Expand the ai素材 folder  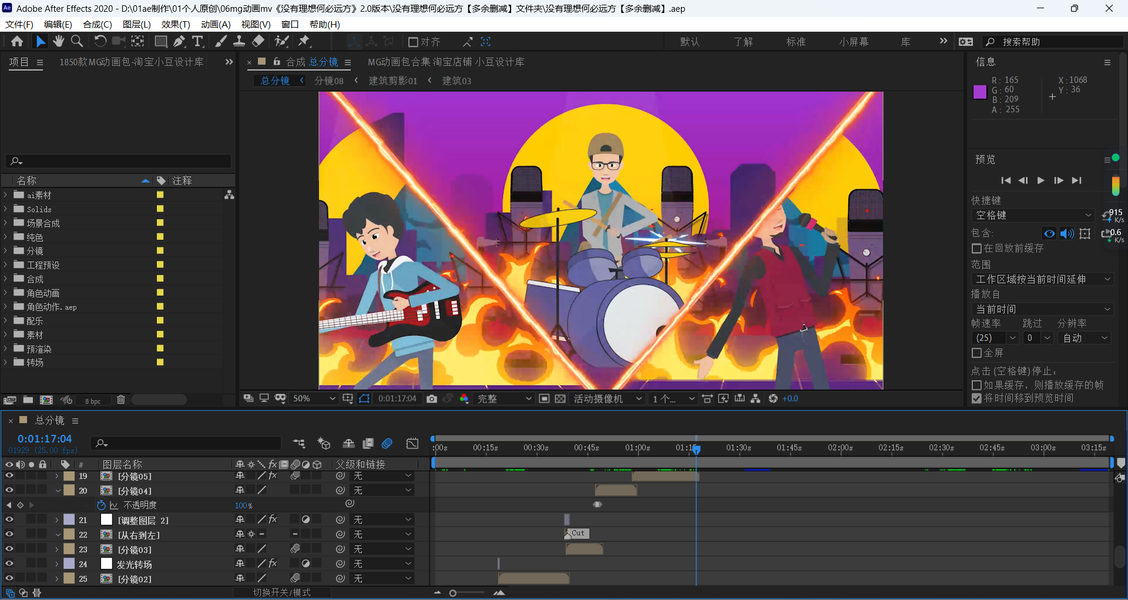[x=6, y=195]
